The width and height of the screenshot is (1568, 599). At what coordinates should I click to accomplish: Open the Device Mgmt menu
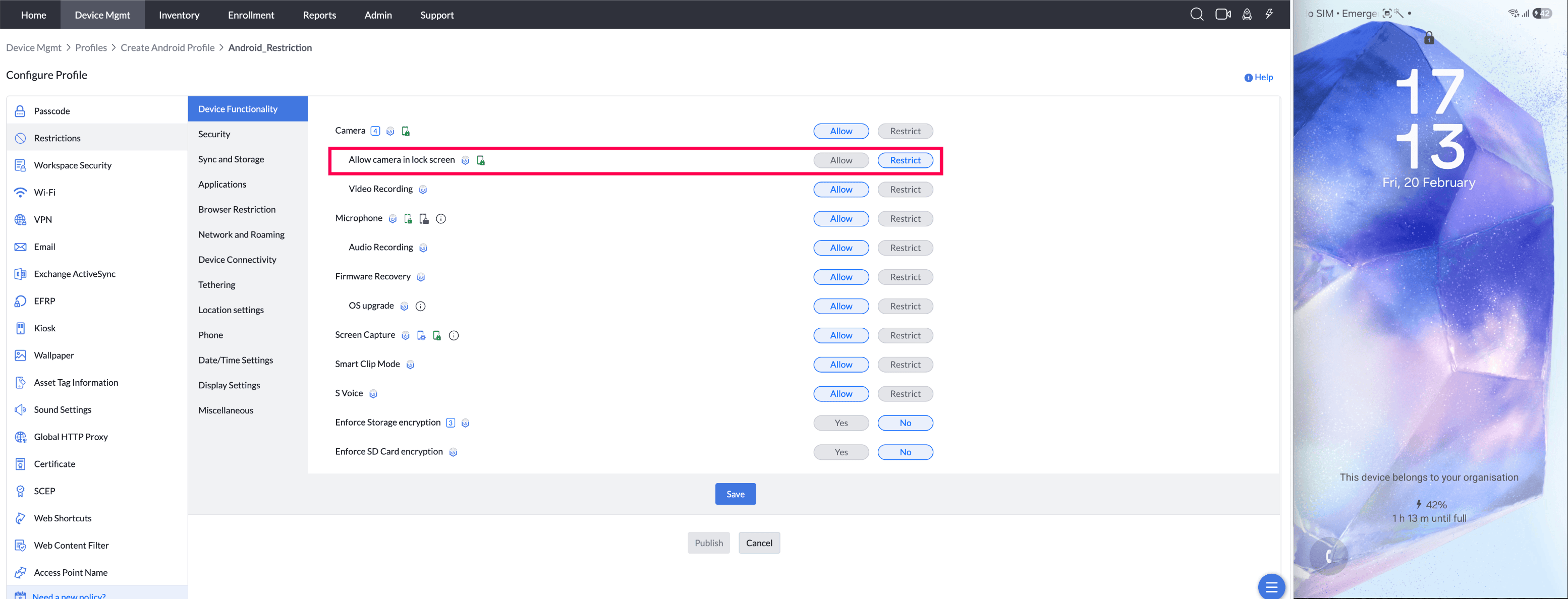coord(102,15)
